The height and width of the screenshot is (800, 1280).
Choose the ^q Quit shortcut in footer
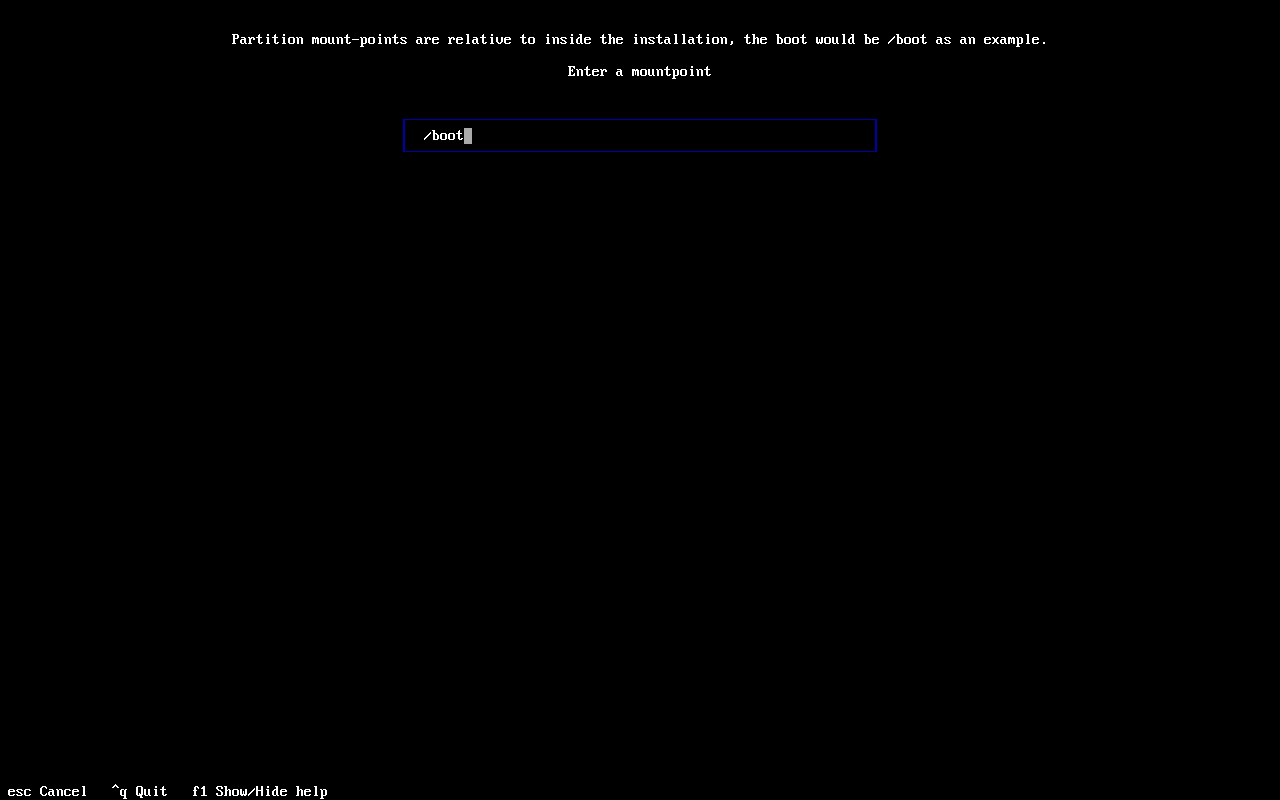click(139, 791)
